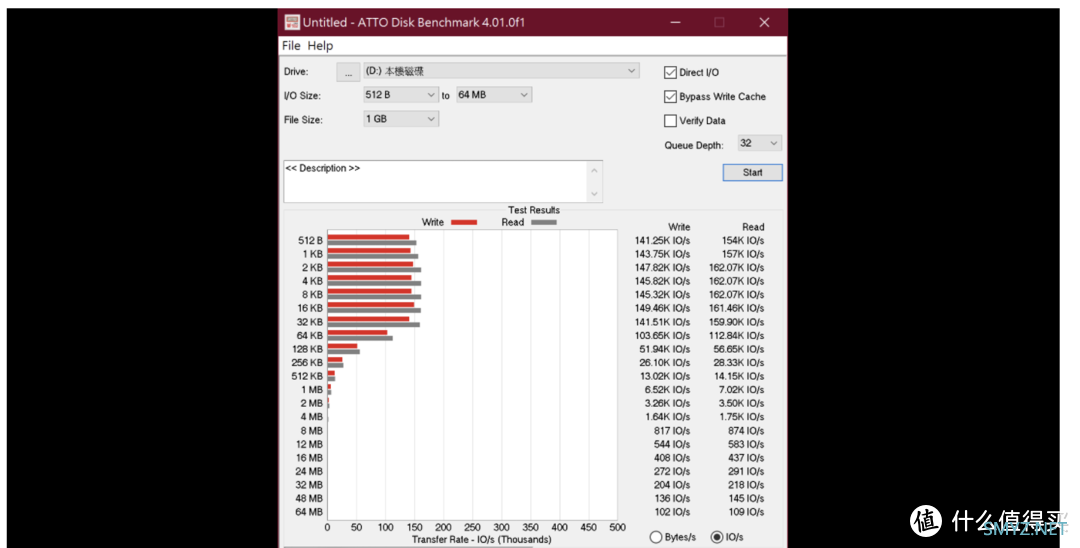Viewport: 1080px width, 548px height.
Task: Open the Queue Depth 32 dropdown
Action: pos(759,143)
